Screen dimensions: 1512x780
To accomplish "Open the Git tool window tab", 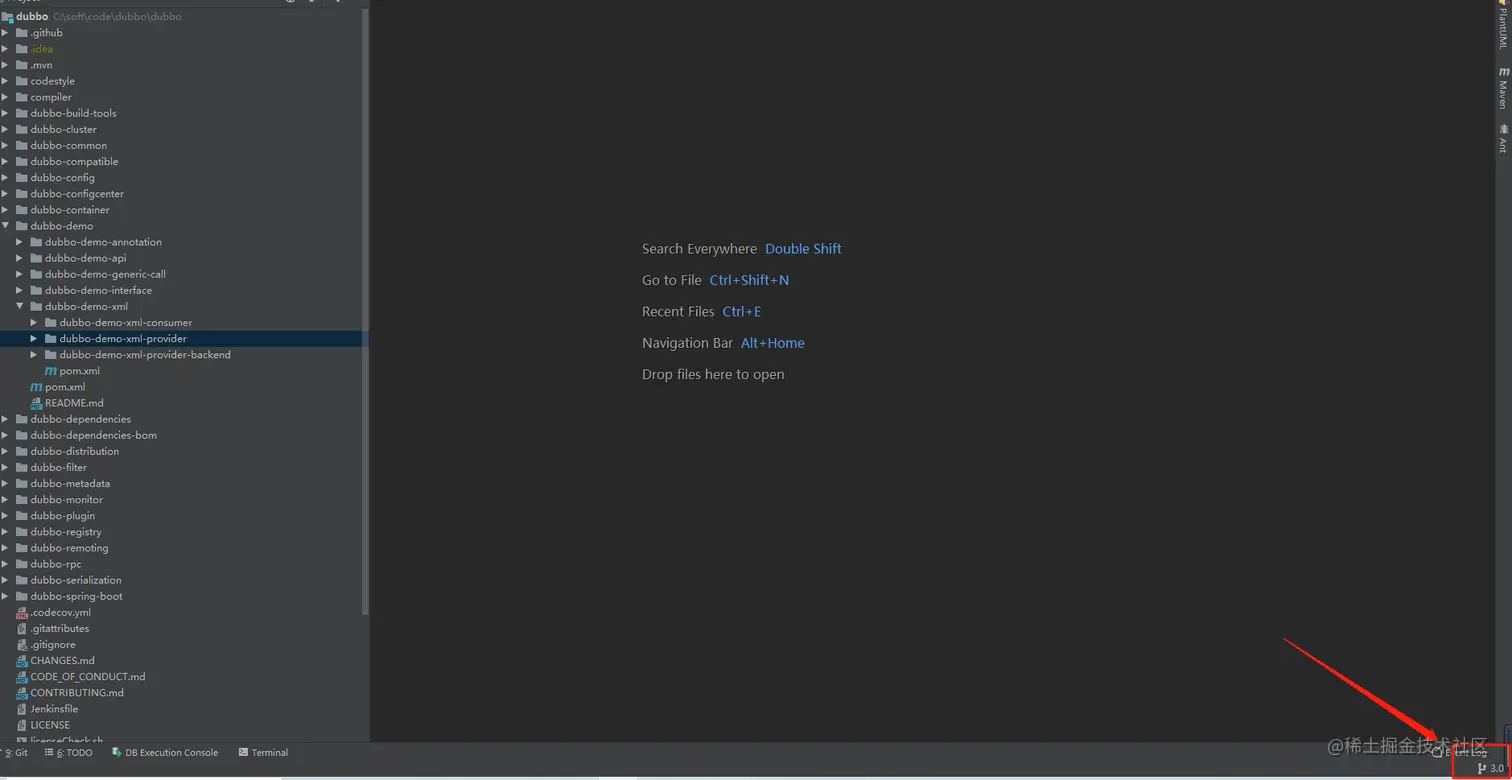I will (x=14, y=753).
